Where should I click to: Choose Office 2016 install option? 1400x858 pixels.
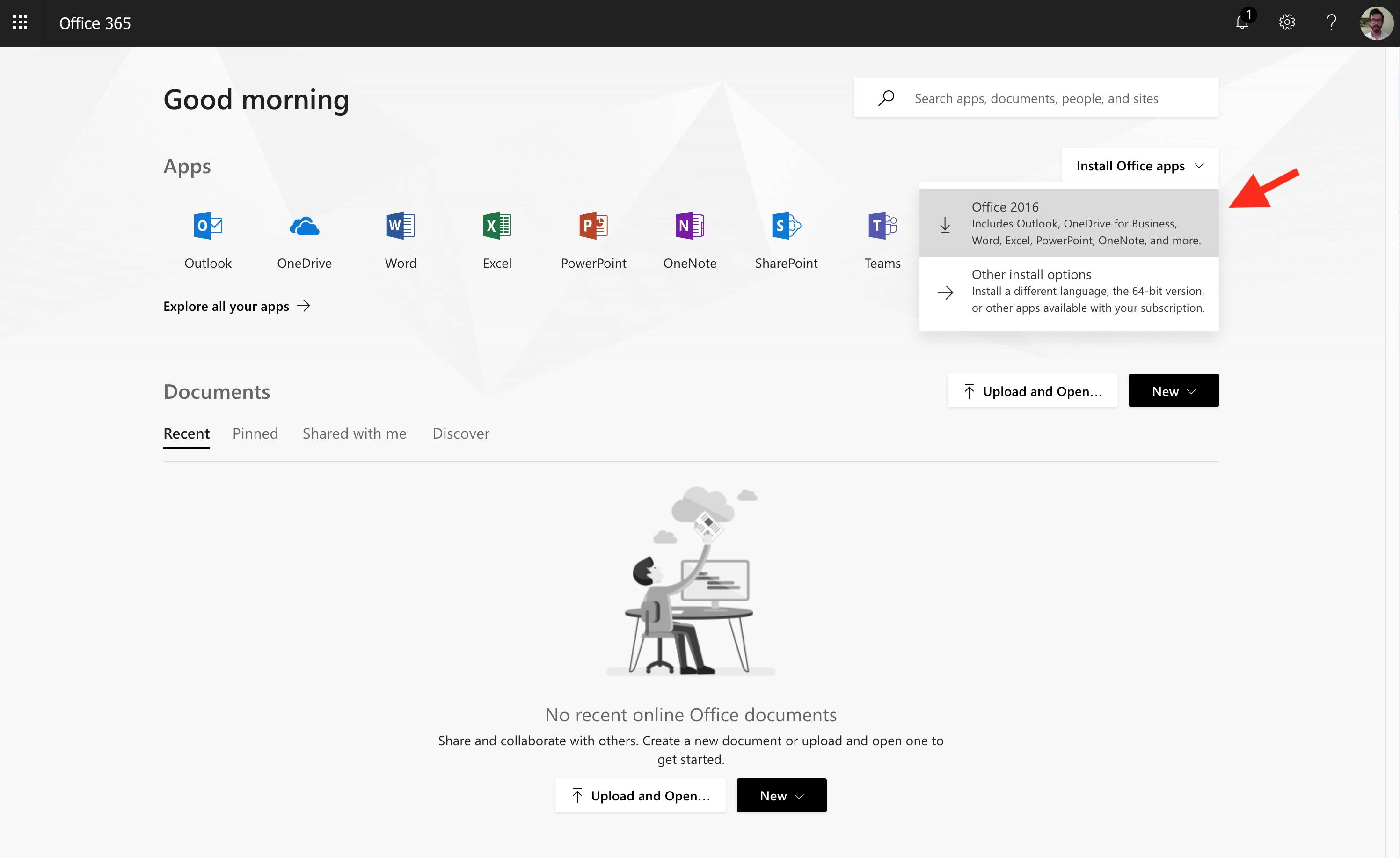[x=1069, y=223]
